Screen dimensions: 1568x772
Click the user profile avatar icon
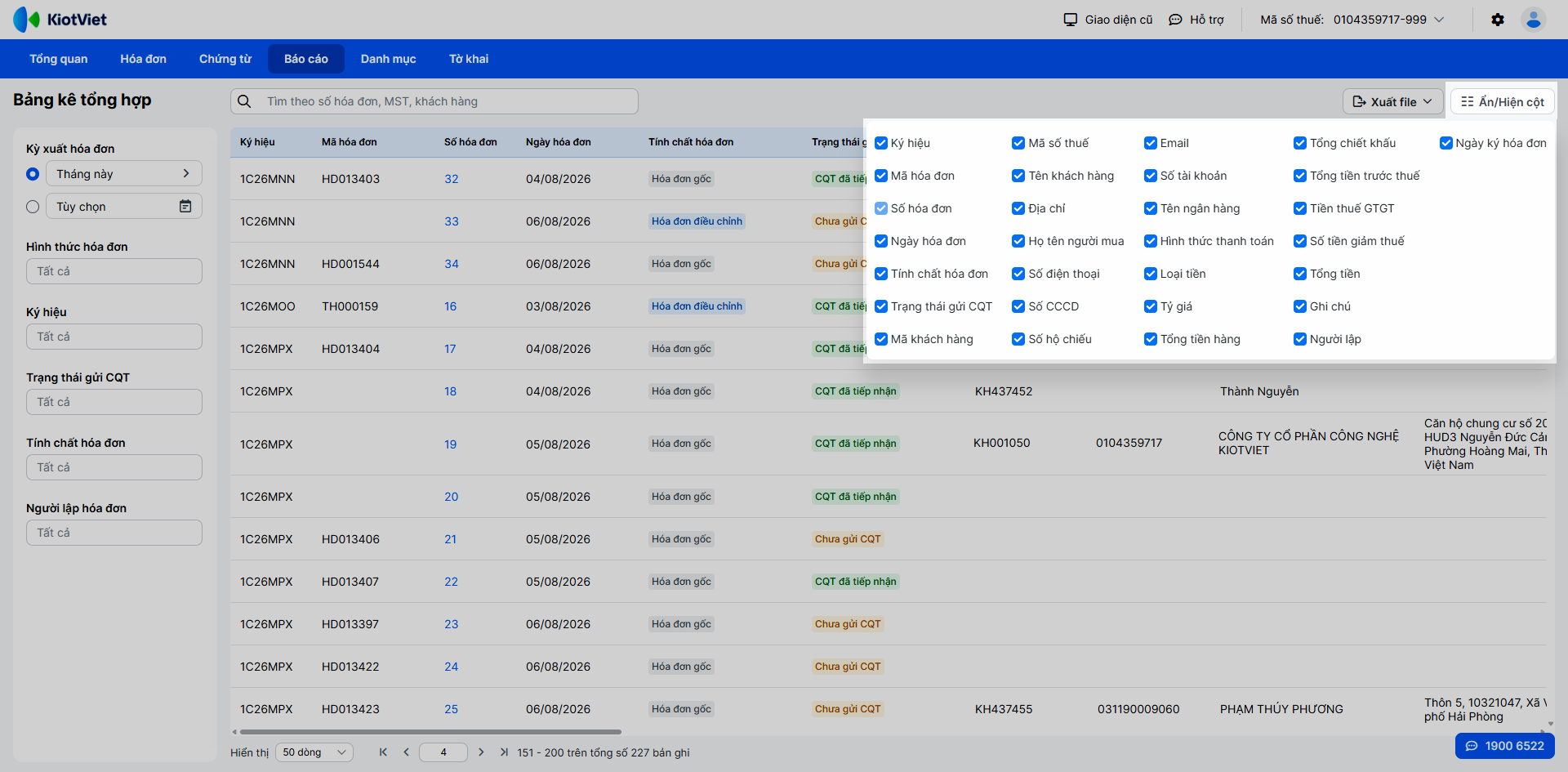1533,20
